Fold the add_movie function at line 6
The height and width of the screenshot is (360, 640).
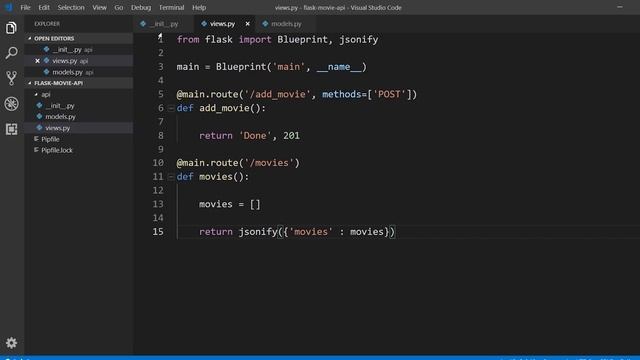pos(171,109)
